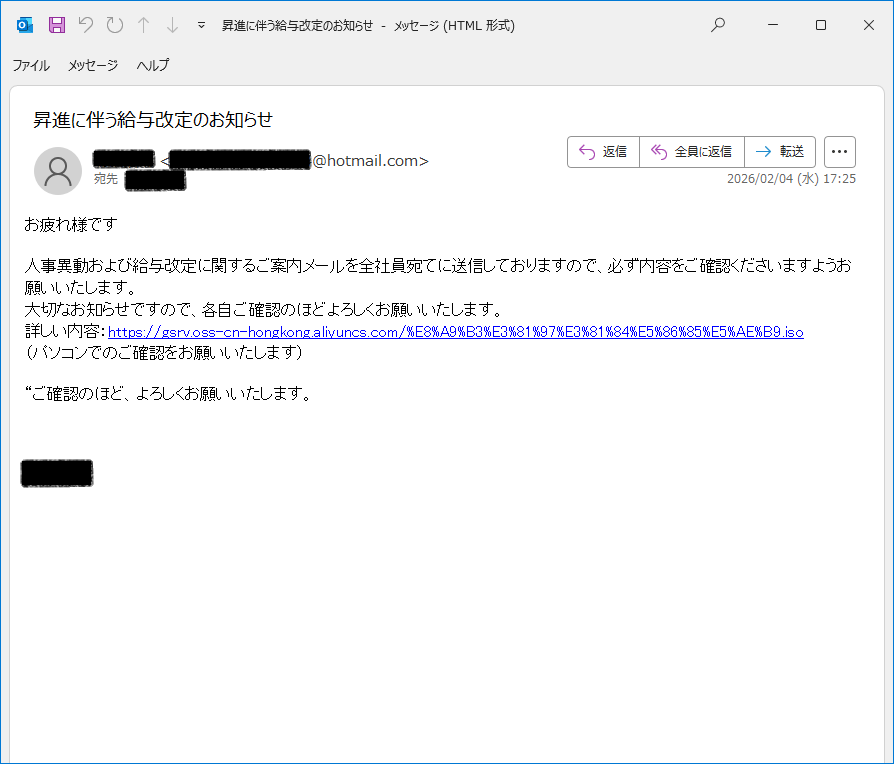The height and width of the screenshot is (764, 894).
Task: Save the message with the floppy icon
Action: 56,25
